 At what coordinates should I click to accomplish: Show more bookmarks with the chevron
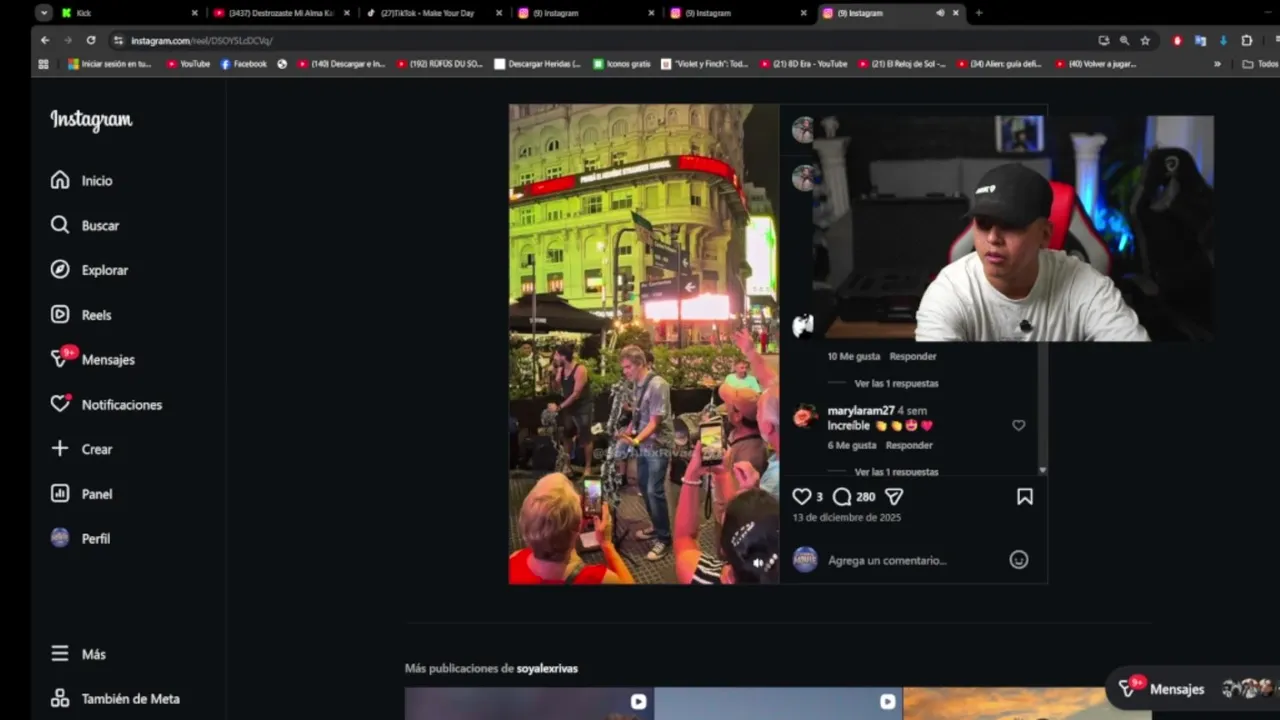tap(1217, 64)
